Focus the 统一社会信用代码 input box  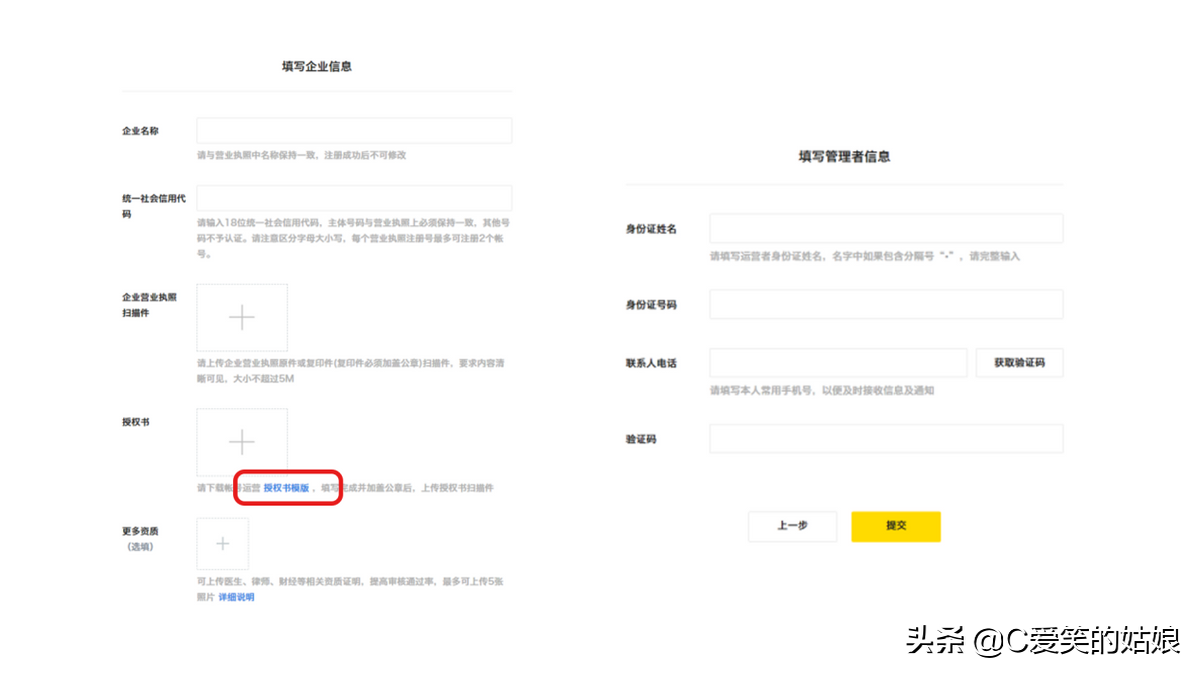pyautogui.click(x=354, y=197)
